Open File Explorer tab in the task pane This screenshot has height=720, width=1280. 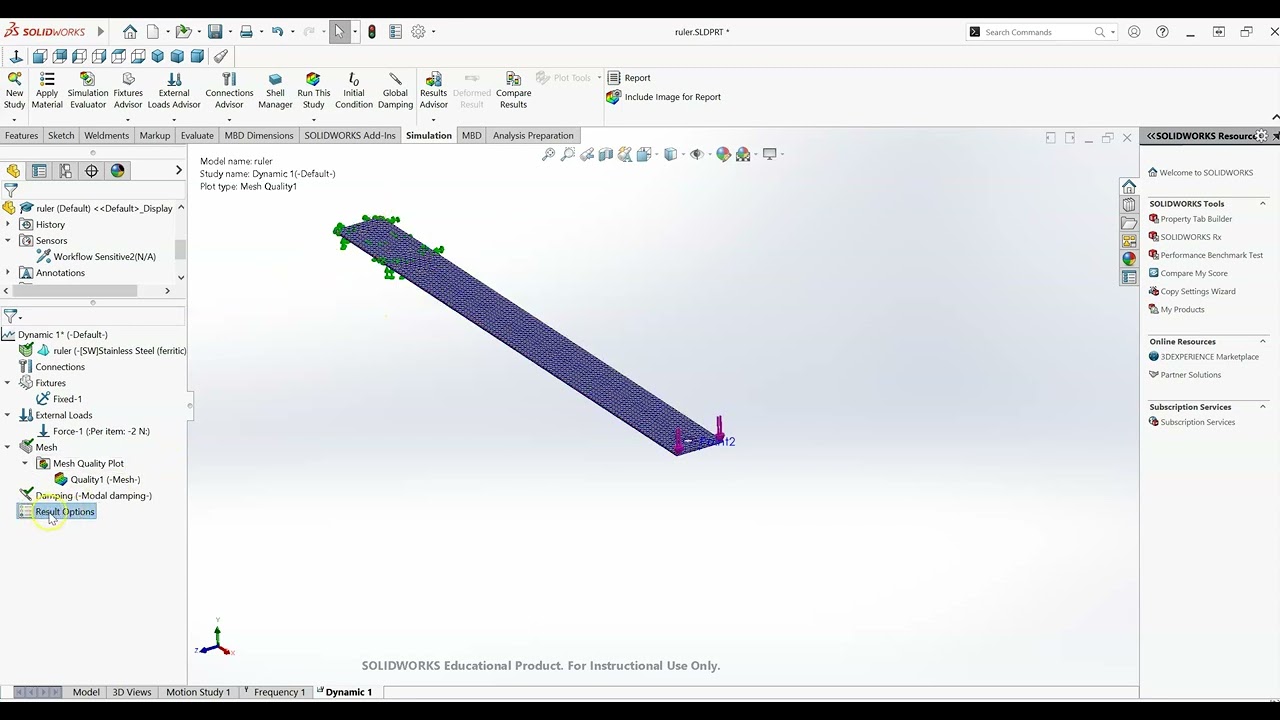1129,223
